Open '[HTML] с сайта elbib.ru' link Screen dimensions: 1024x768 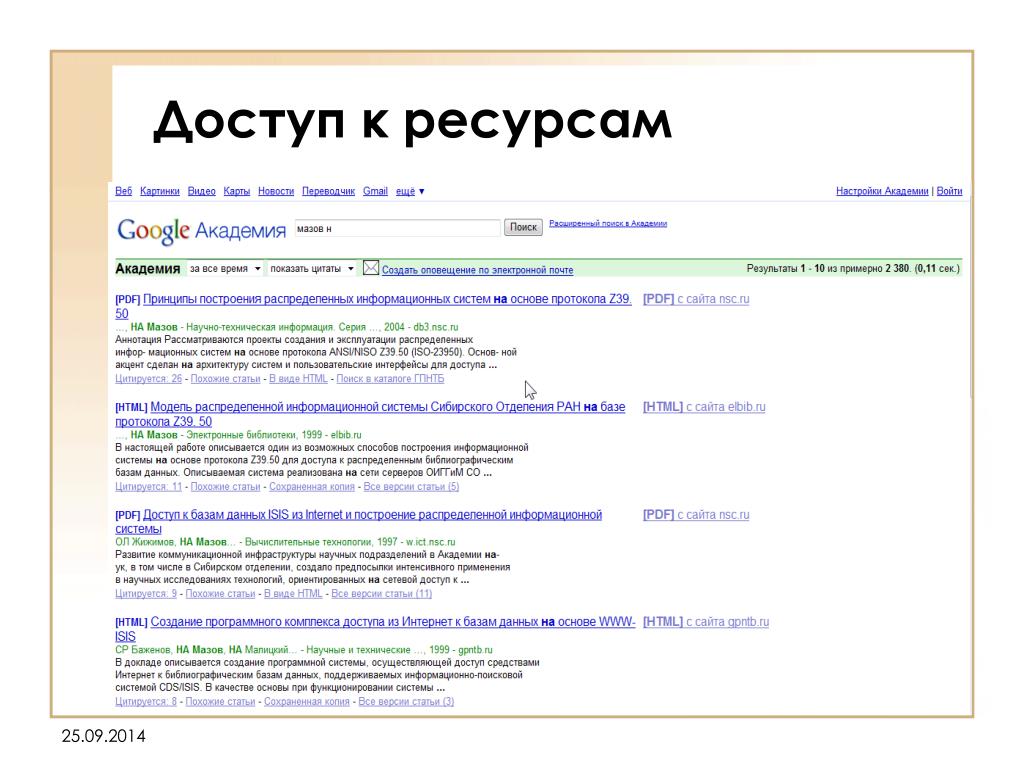704,406
